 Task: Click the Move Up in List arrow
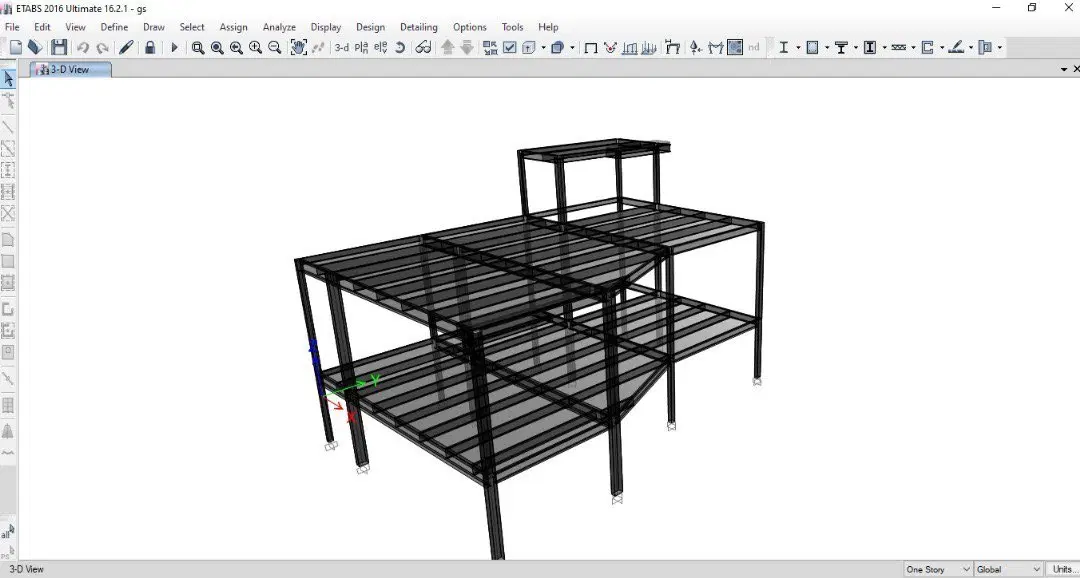click(x=448, y=48)
